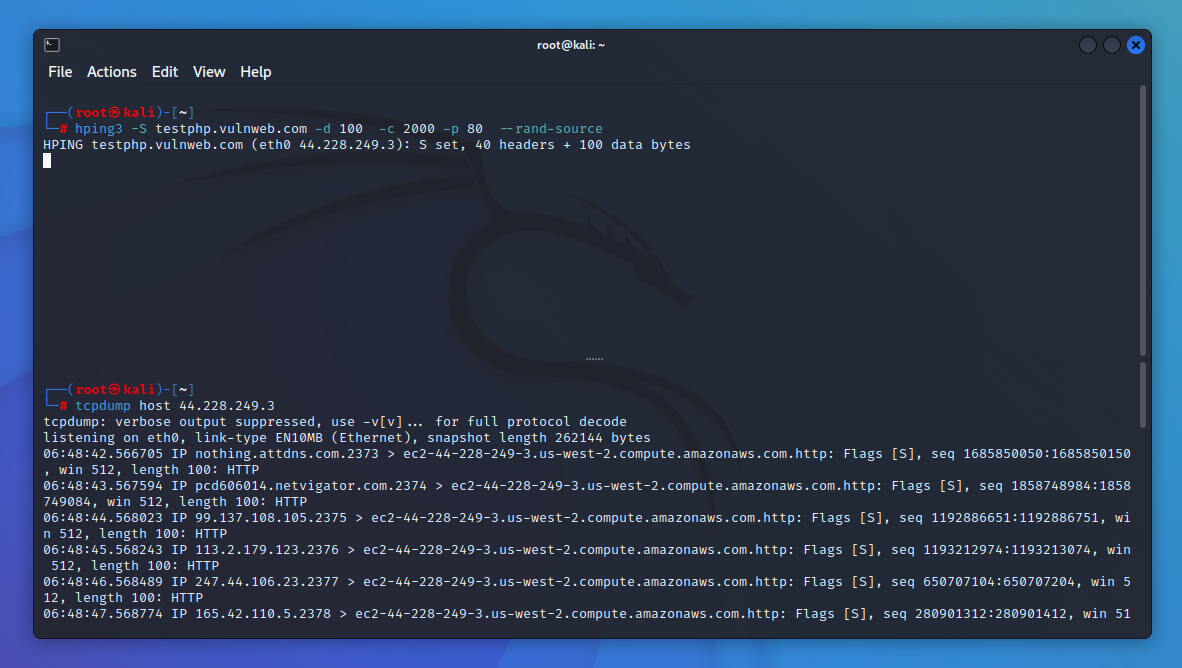
Task: Click the 'HPING testphp.vulnweb.com' output line
Action: click(x=366, y=145)
